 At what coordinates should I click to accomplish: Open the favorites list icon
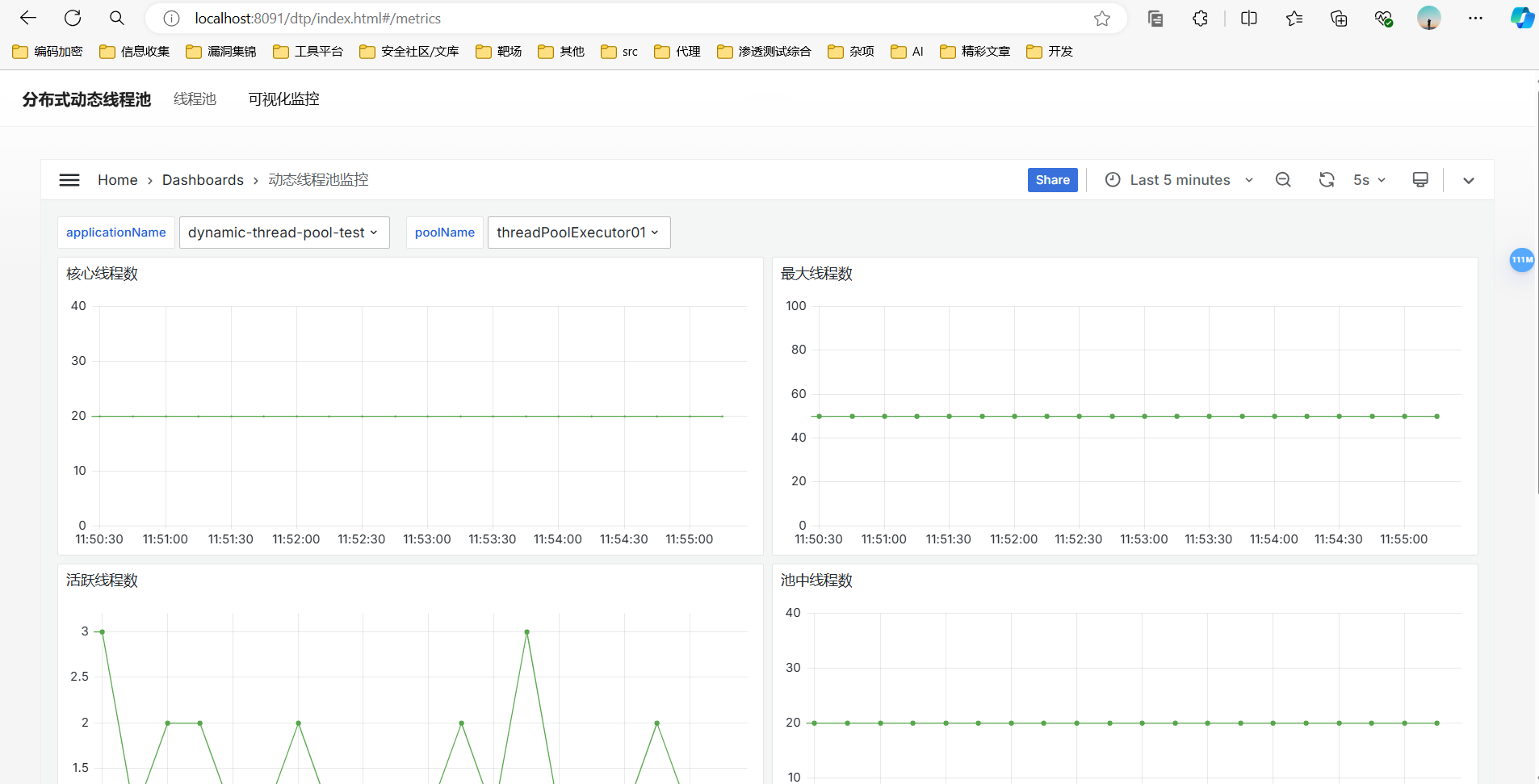pyautogui.click(x=1294, y=19)
